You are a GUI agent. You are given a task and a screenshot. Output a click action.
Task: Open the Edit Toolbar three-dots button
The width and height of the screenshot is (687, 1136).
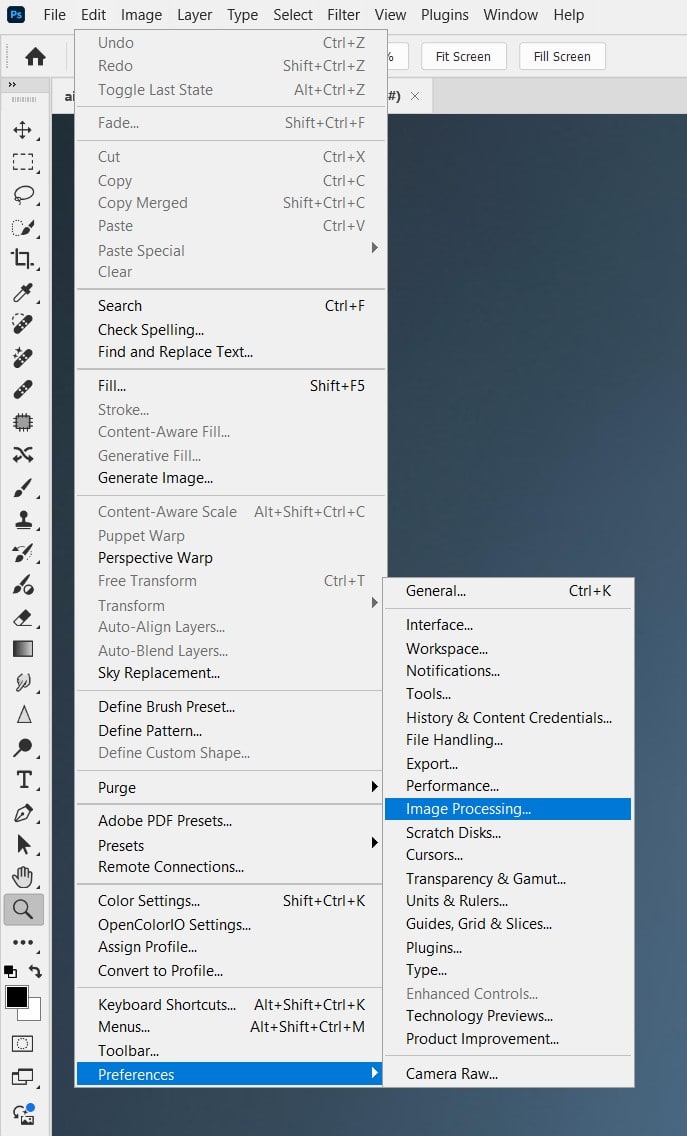point(23,943)
